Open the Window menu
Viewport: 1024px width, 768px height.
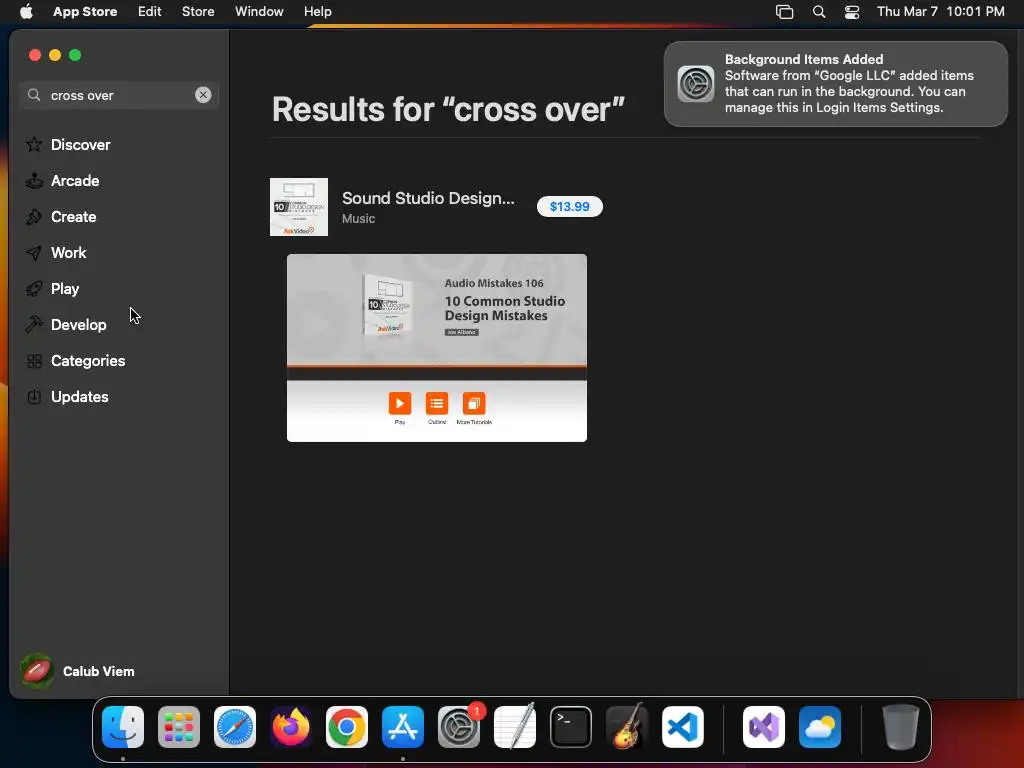[259, 12]
